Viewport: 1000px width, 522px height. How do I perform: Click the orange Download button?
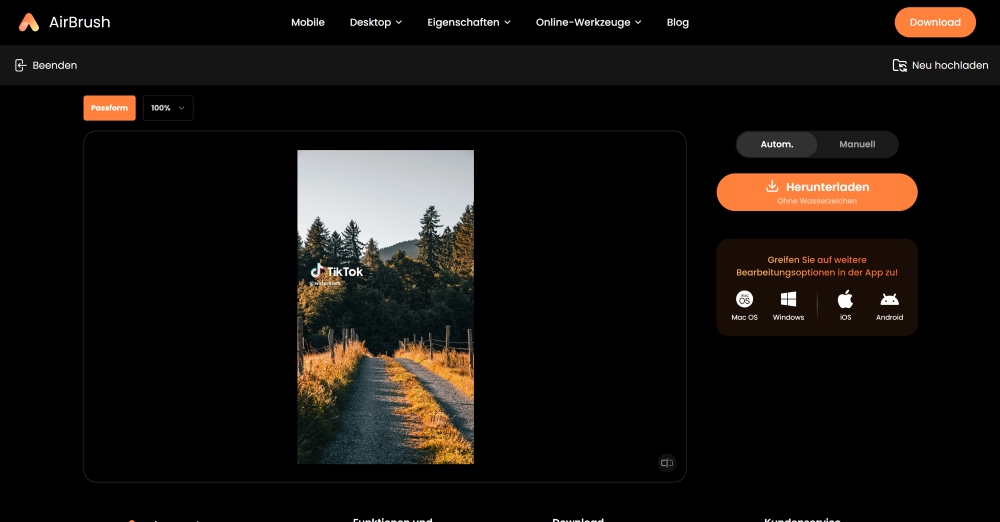coord(935,22)
